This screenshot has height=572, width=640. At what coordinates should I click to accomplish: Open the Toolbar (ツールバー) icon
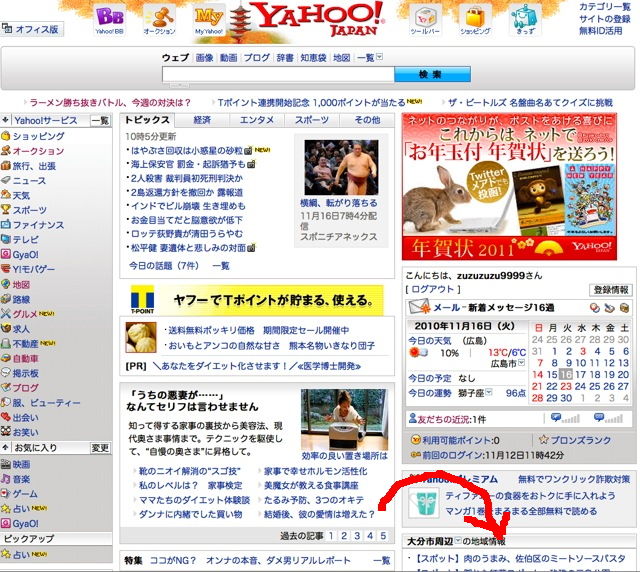point(424,20)
